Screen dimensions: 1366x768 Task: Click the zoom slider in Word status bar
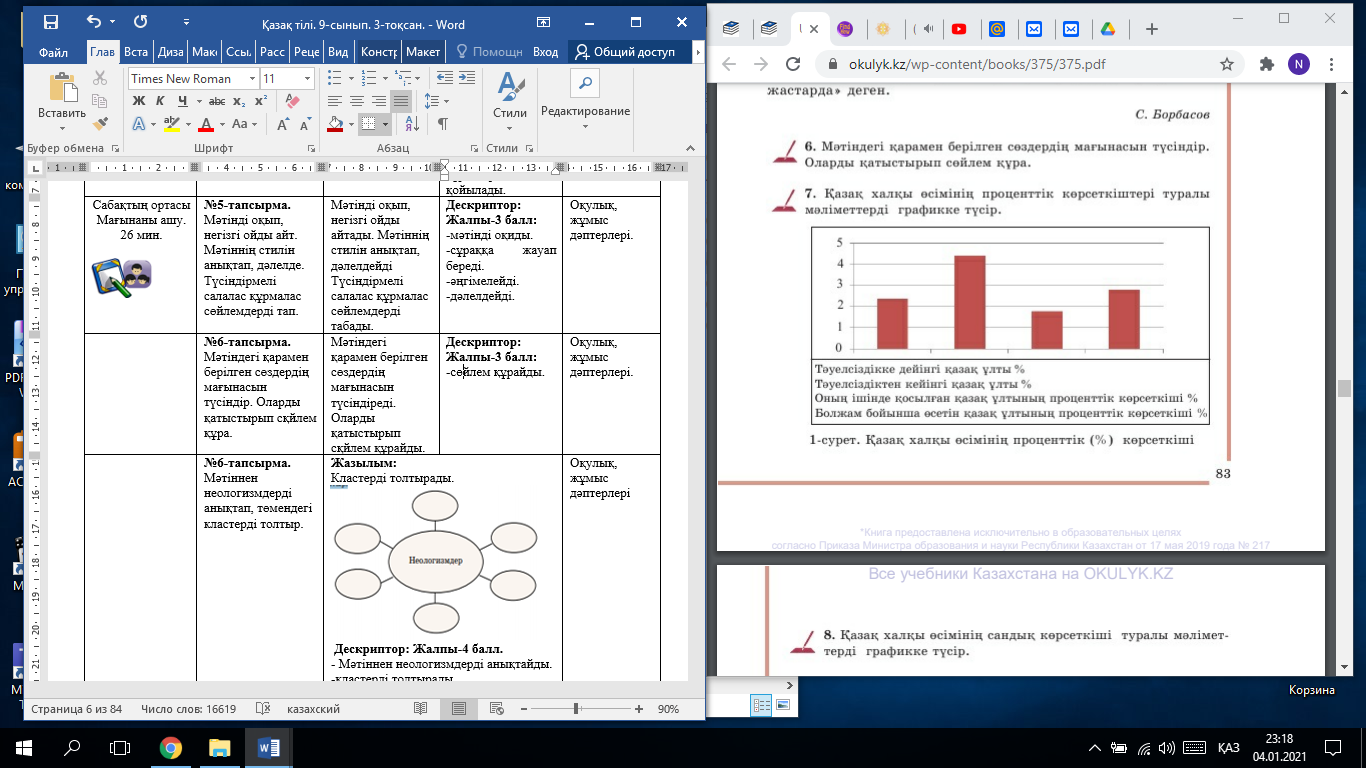(577, 709)
